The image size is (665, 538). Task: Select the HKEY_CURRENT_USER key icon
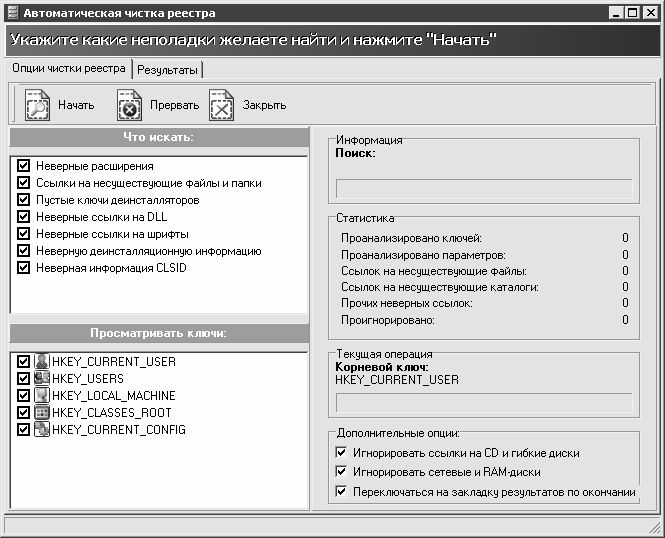point(42,361)
